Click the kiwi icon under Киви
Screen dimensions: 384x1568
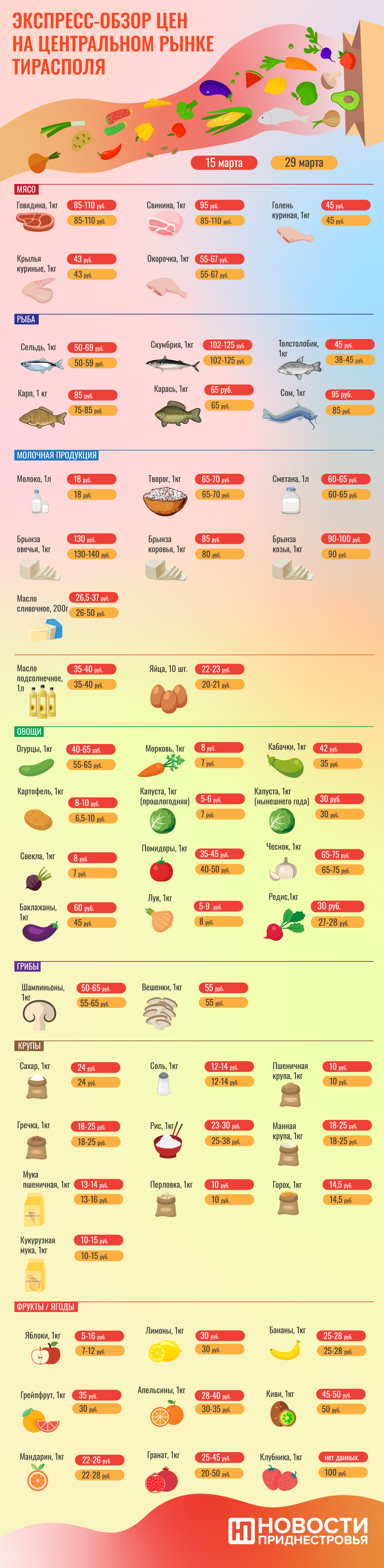[283, 1414]
